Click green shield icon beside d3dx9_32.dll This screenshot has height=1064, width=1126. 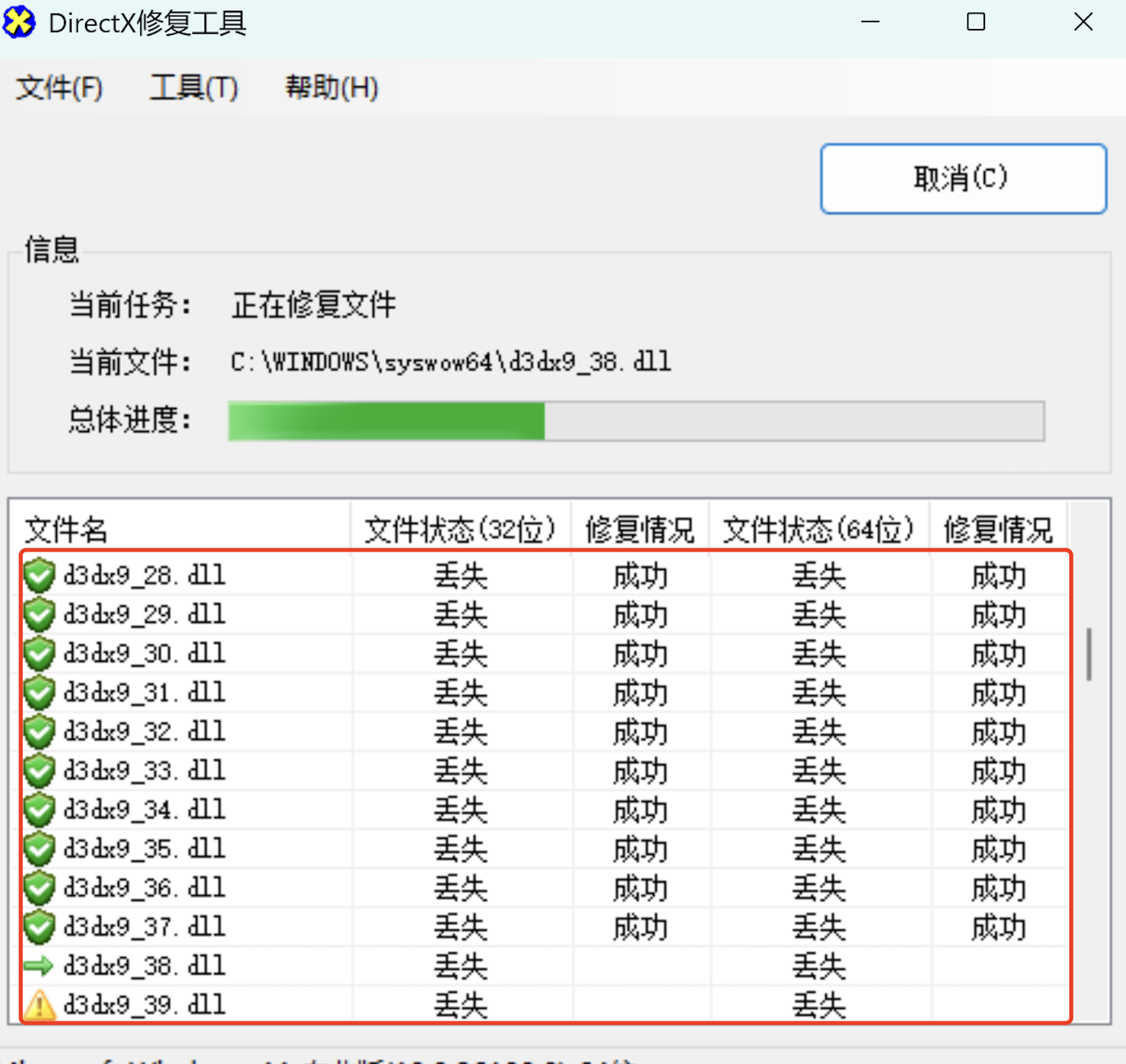pos(39,732)
